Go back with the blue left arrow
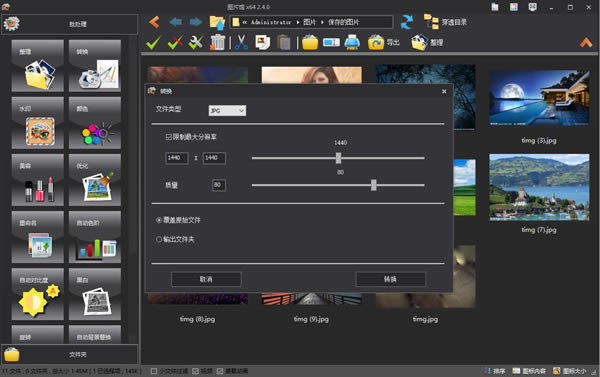The image size is (600, 377). 176,22
